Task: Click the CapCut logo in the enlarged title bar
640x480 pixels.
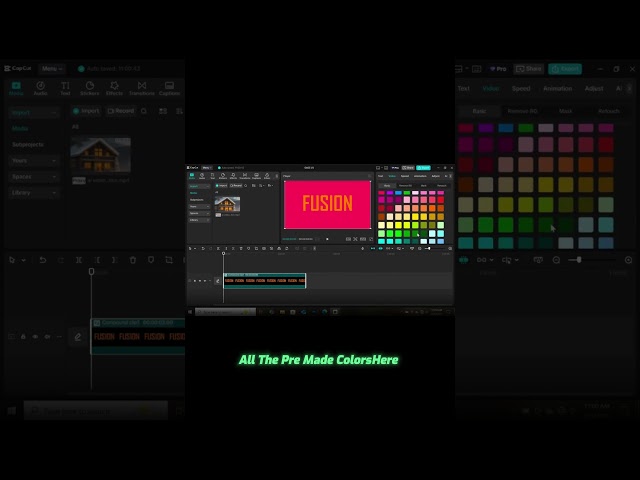Action: coord(18,68)
